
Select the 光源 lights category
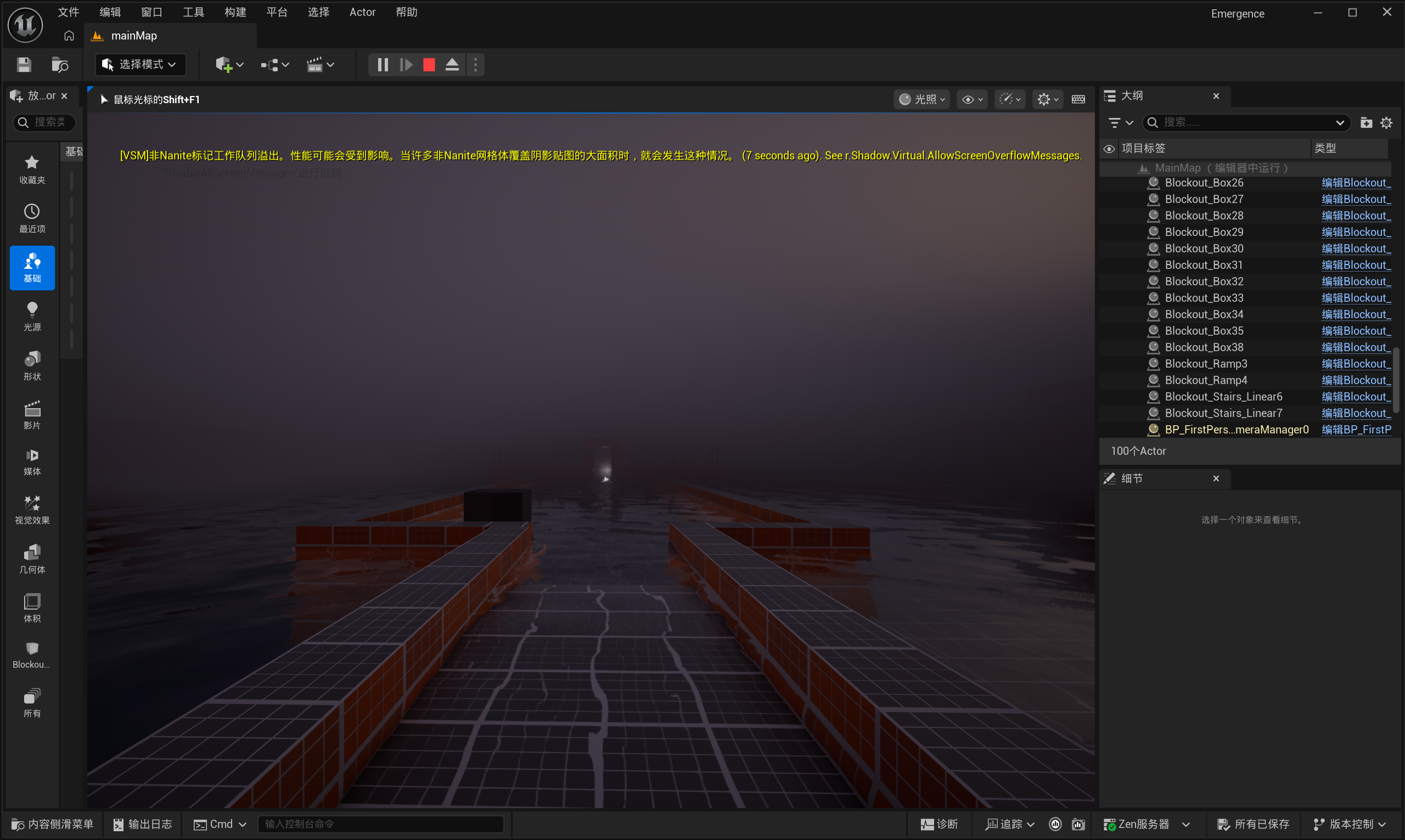click(32, 317)
